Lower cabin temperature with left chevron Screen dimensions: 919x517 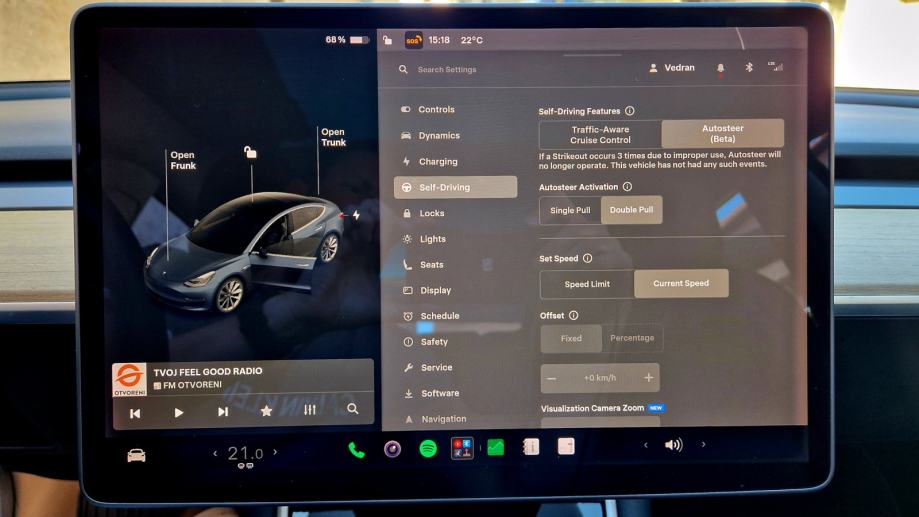pyautogui.click(x=215, y=453)
